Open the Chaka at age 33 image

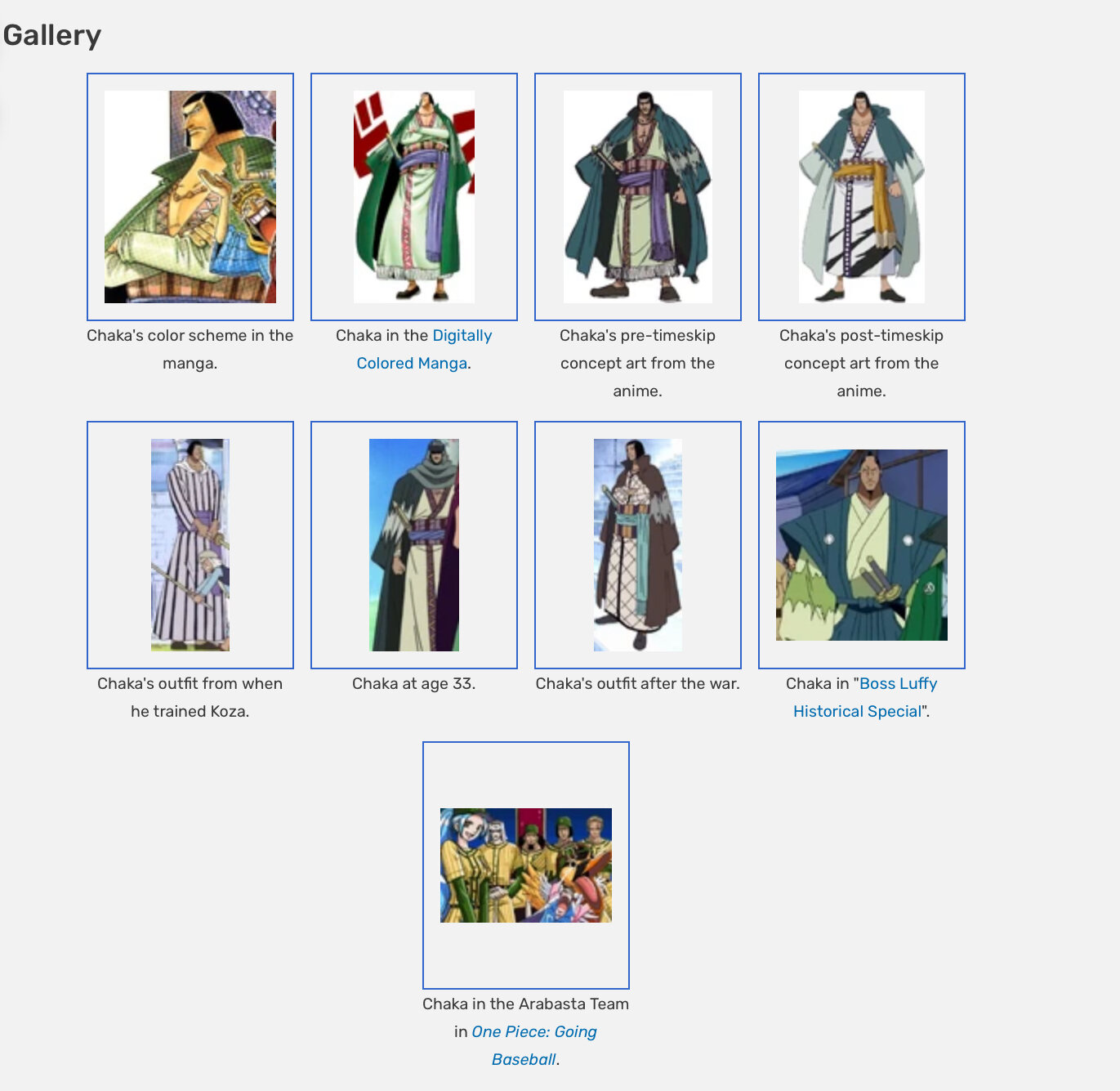[414, 545]
